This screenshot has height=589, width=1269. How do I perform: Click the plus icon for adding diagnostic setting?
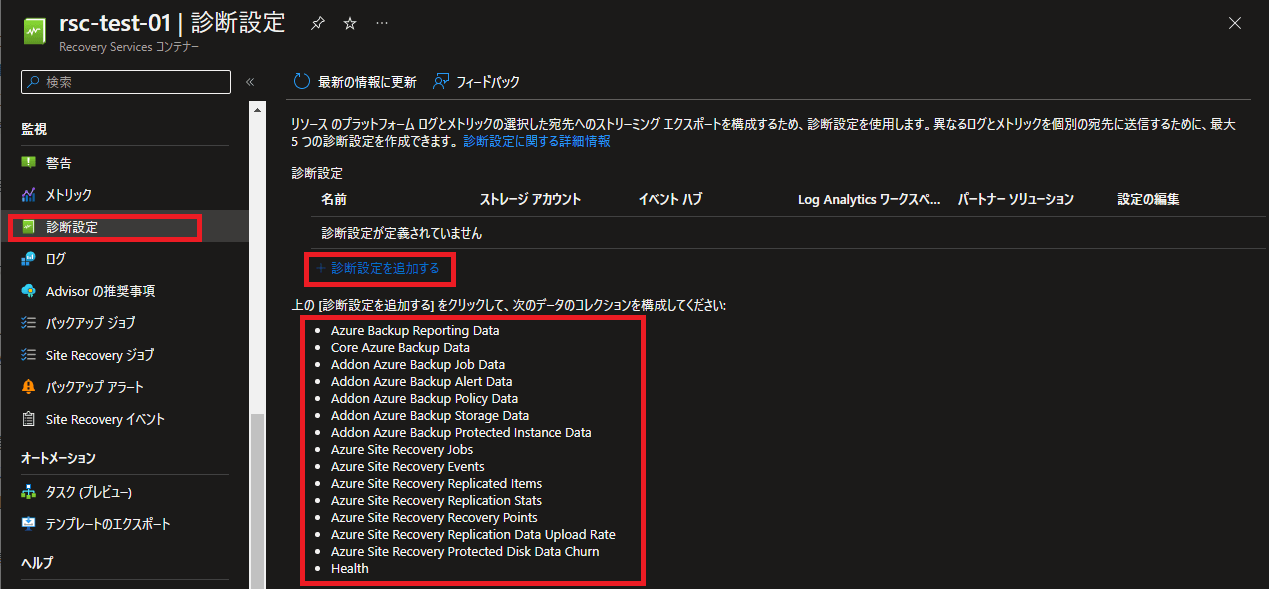coord(320,268)
